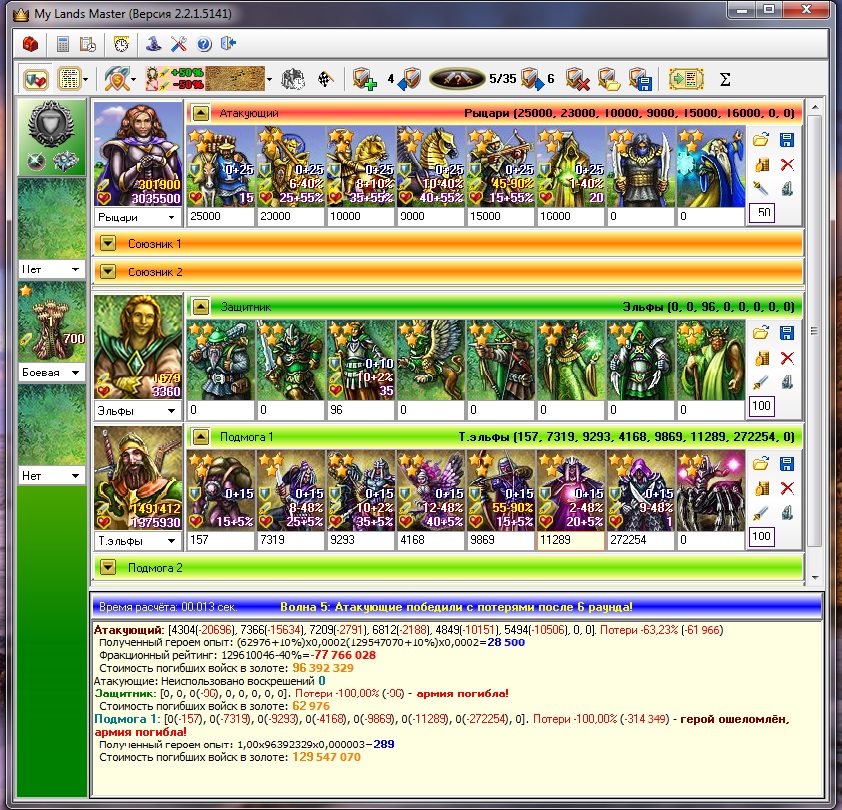Click the attacker percent field showing 50
Viewport: 842px width, 810px height.
(x=762, y=213)
